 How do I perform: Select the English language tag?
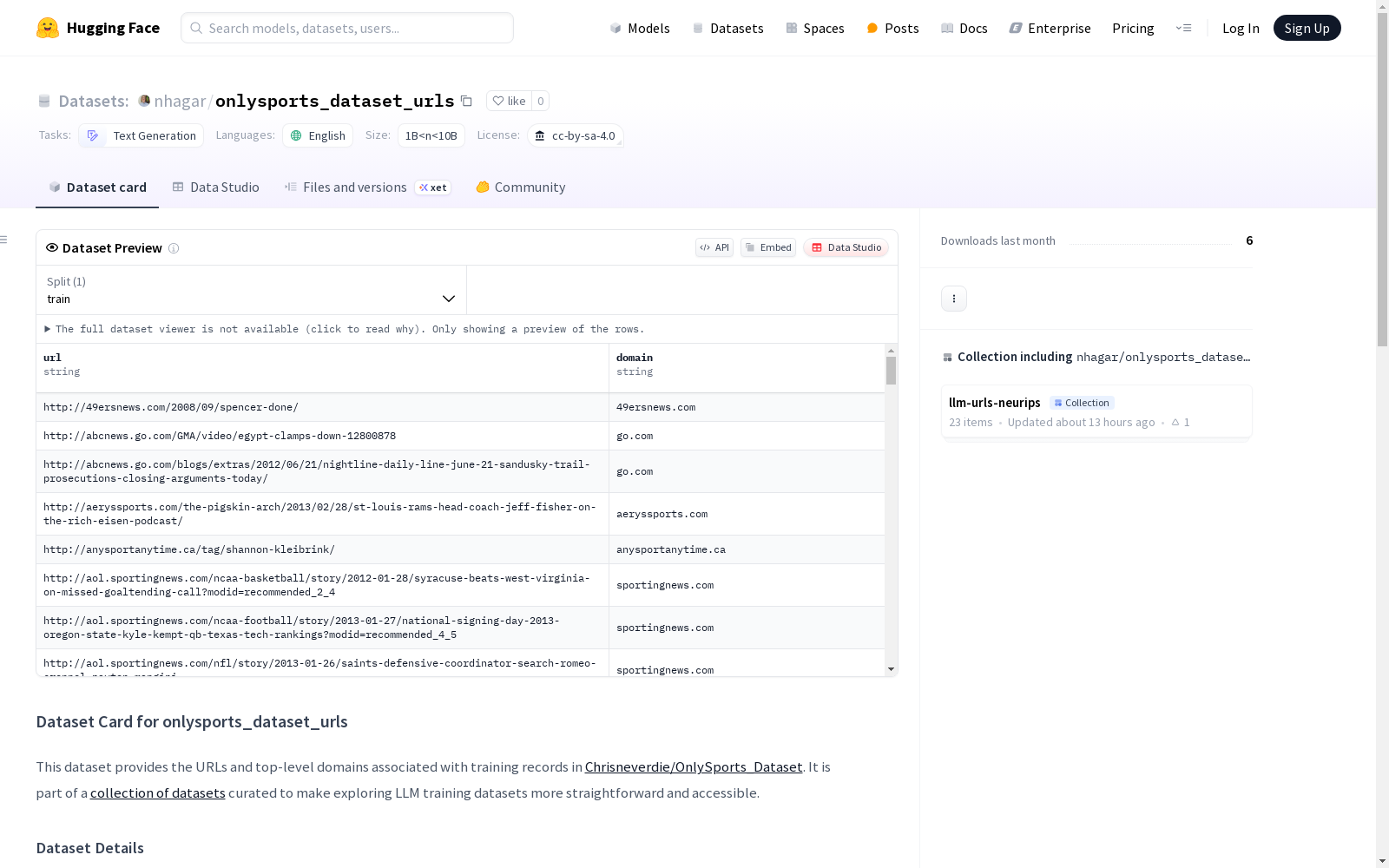pyautogui.click(x=318, y=135)
